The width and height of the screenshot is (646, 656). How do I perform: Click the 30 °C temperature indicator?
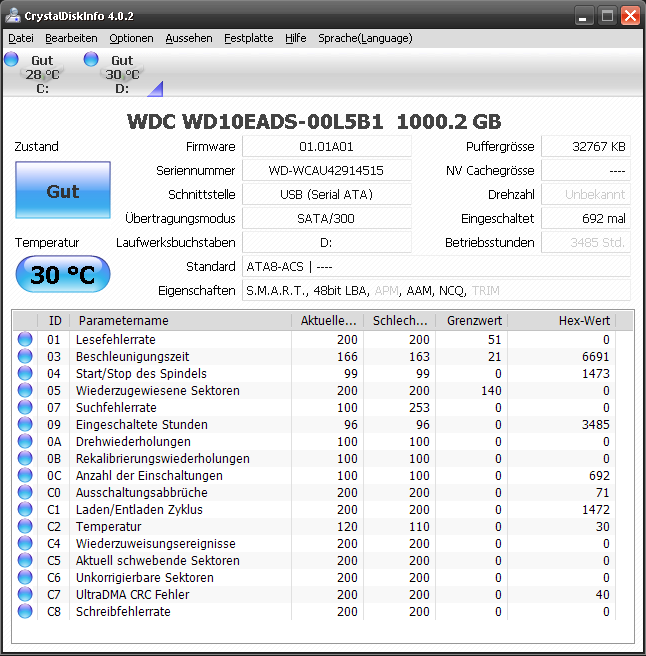pyautogui.click(x=63, y=274)
